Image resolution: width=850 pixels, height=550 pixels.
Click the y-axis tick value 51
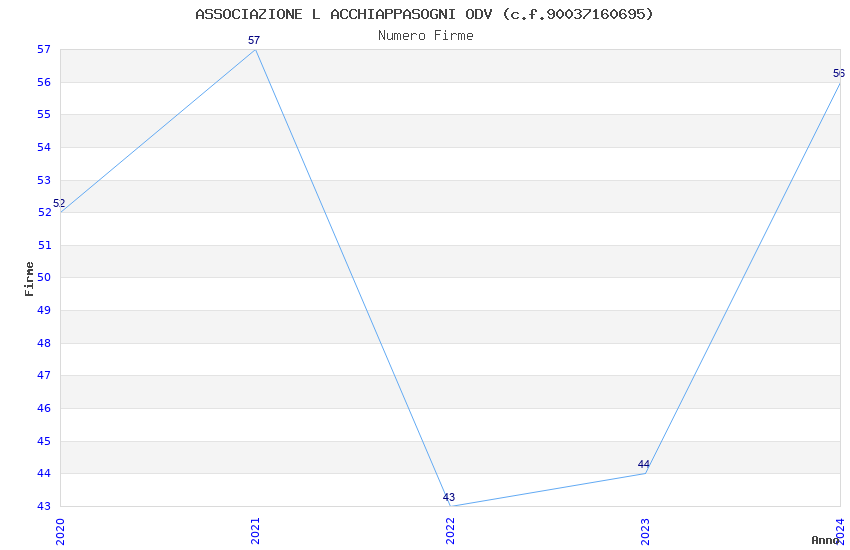44,245
